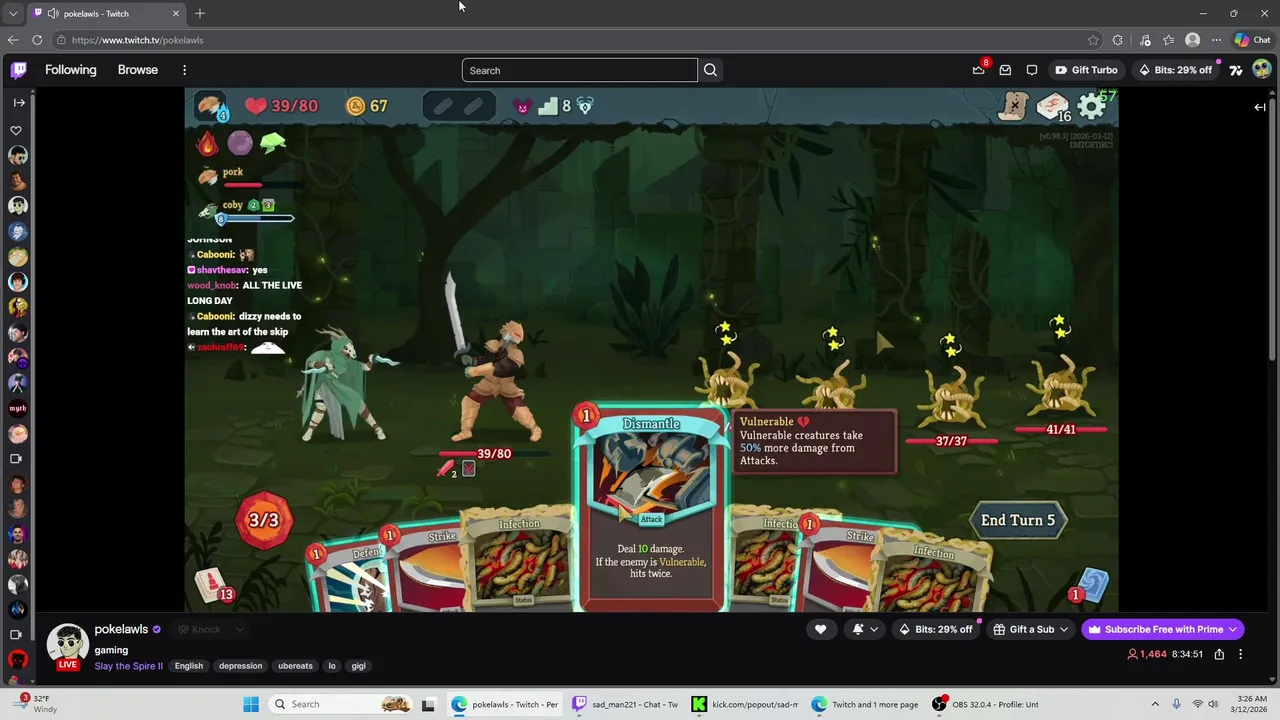Go to the Following page
Screen dimensions: 1280x720
71,70
